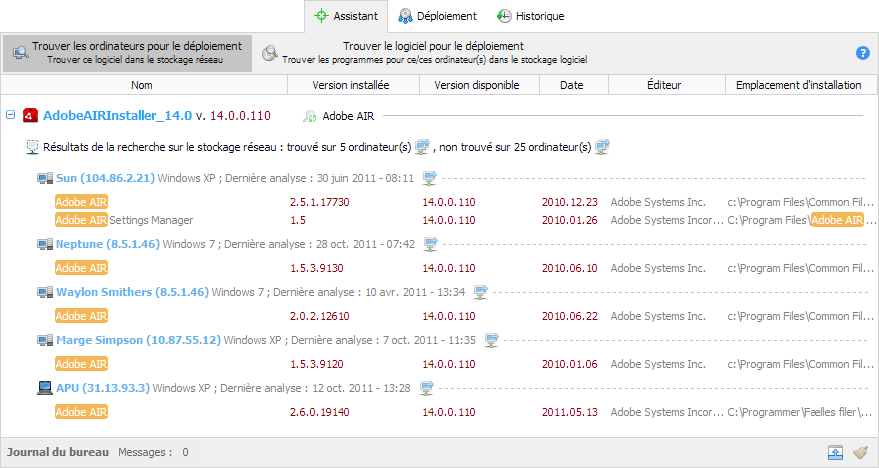879x468 pixels.
Task: Click deploy icon beside APU laptop
Action: 427,388
